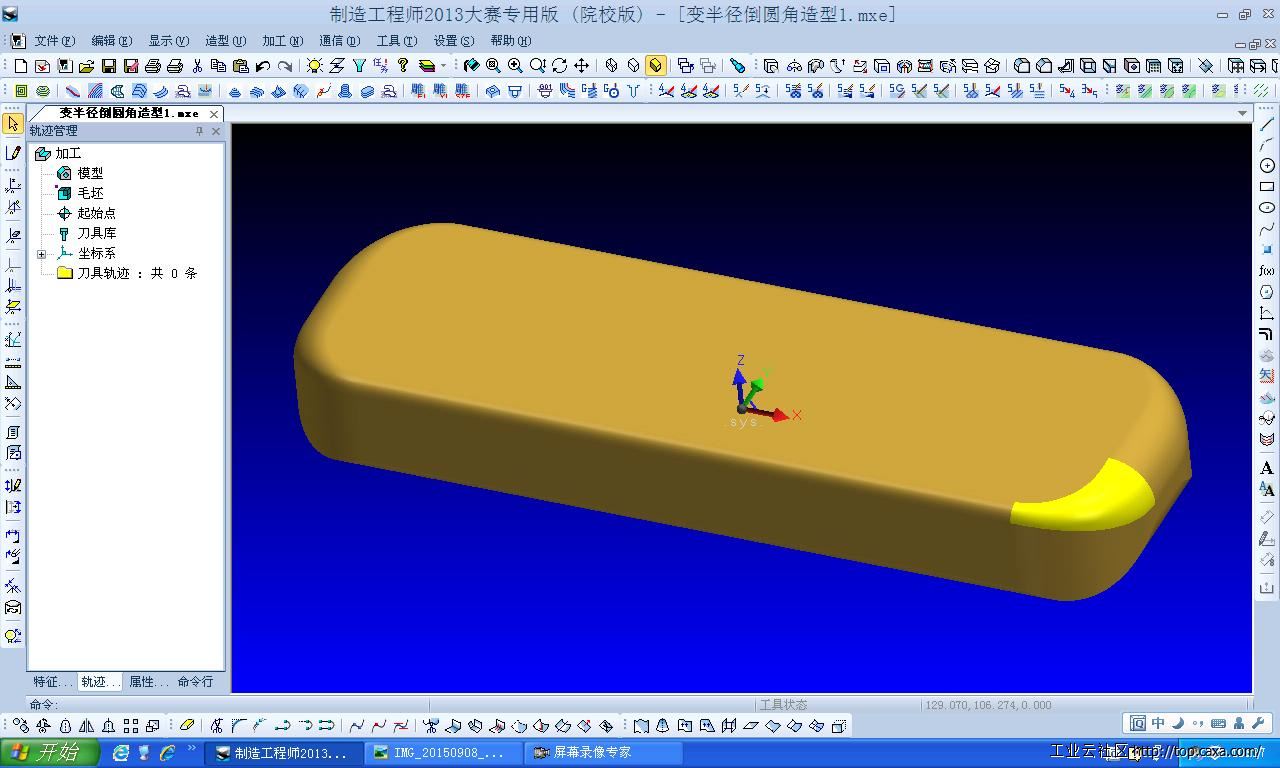Screen dimensions: 1280x768
Task: Click the light bulb icon in toolbar
Action: pos(314,66)
